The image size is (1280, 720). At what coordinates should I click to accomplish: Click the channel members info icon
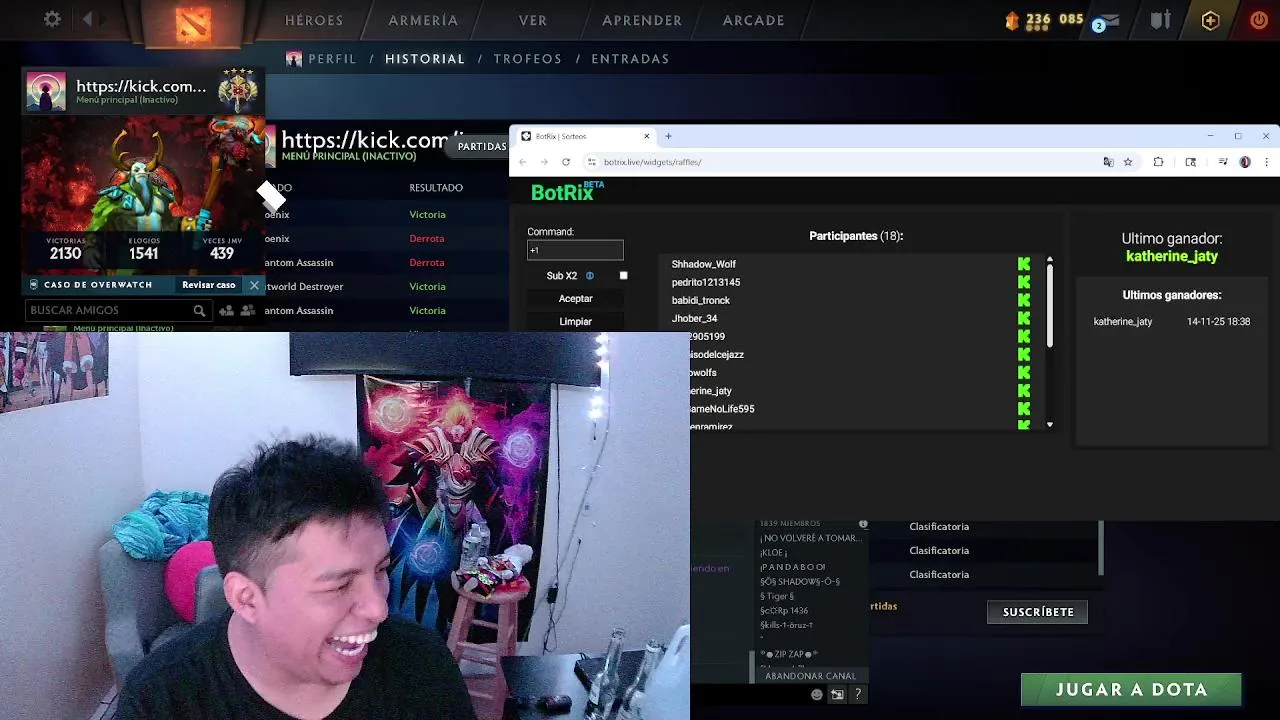[x=863, y=524]
